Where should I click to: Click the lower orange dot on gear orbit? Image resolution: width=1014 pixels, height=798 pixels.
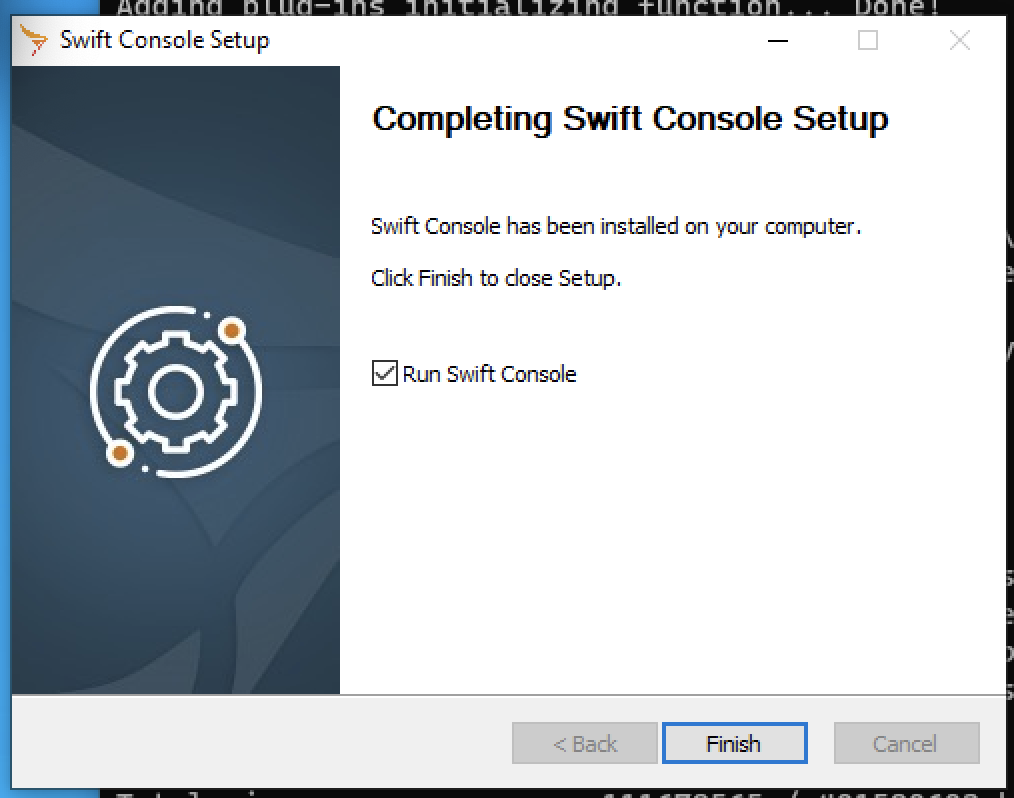120,453
